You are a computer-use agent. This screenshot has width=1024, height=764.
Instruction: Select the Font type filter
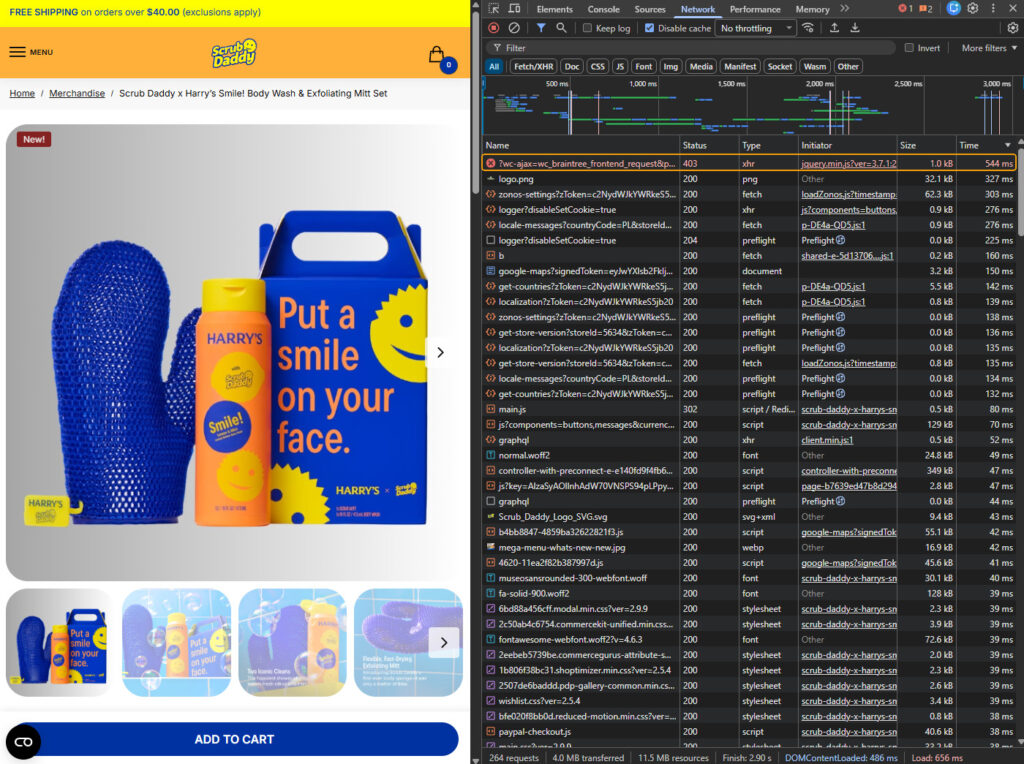coord(644,67)
